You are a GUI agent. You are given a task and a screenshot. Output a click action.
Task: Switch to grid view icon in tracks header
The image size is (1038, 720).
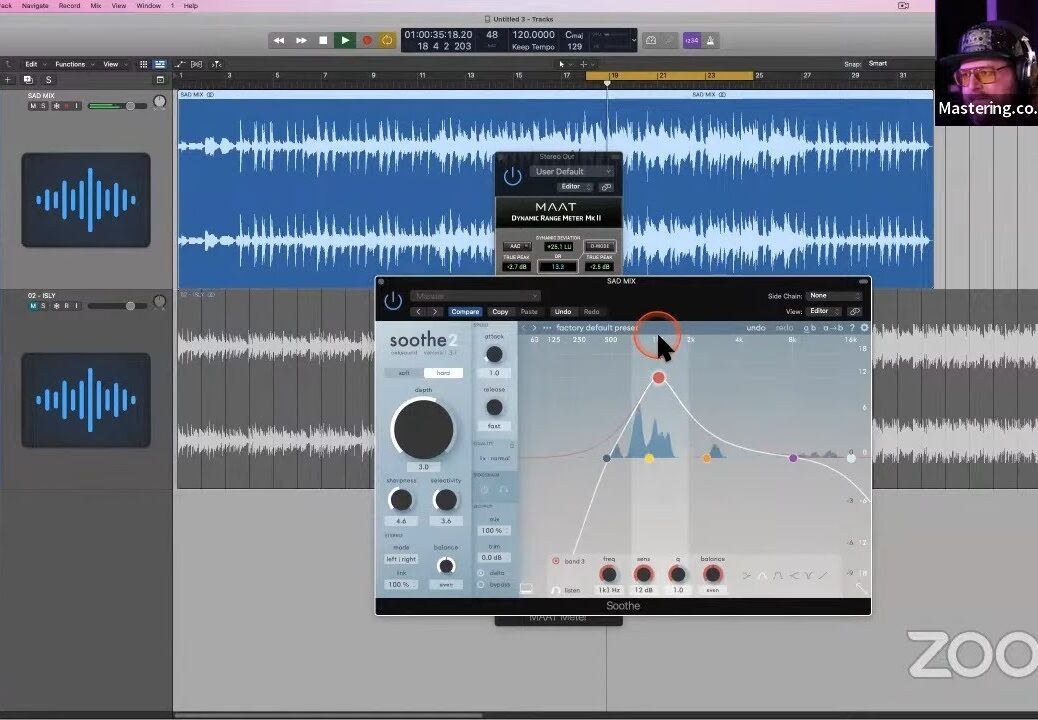143,64
